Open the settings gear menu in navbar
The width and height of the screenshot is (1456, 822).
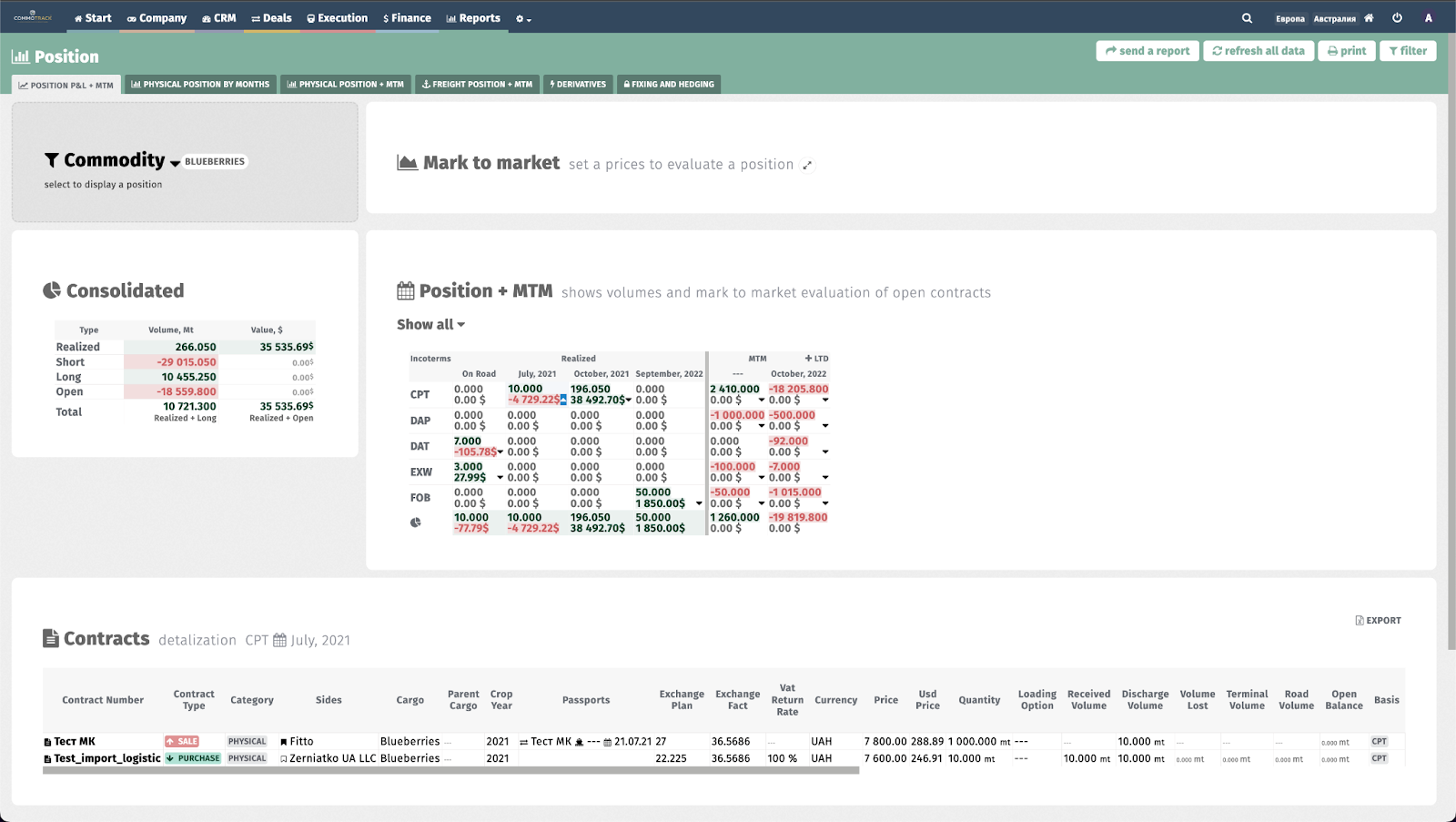(523, 18)
